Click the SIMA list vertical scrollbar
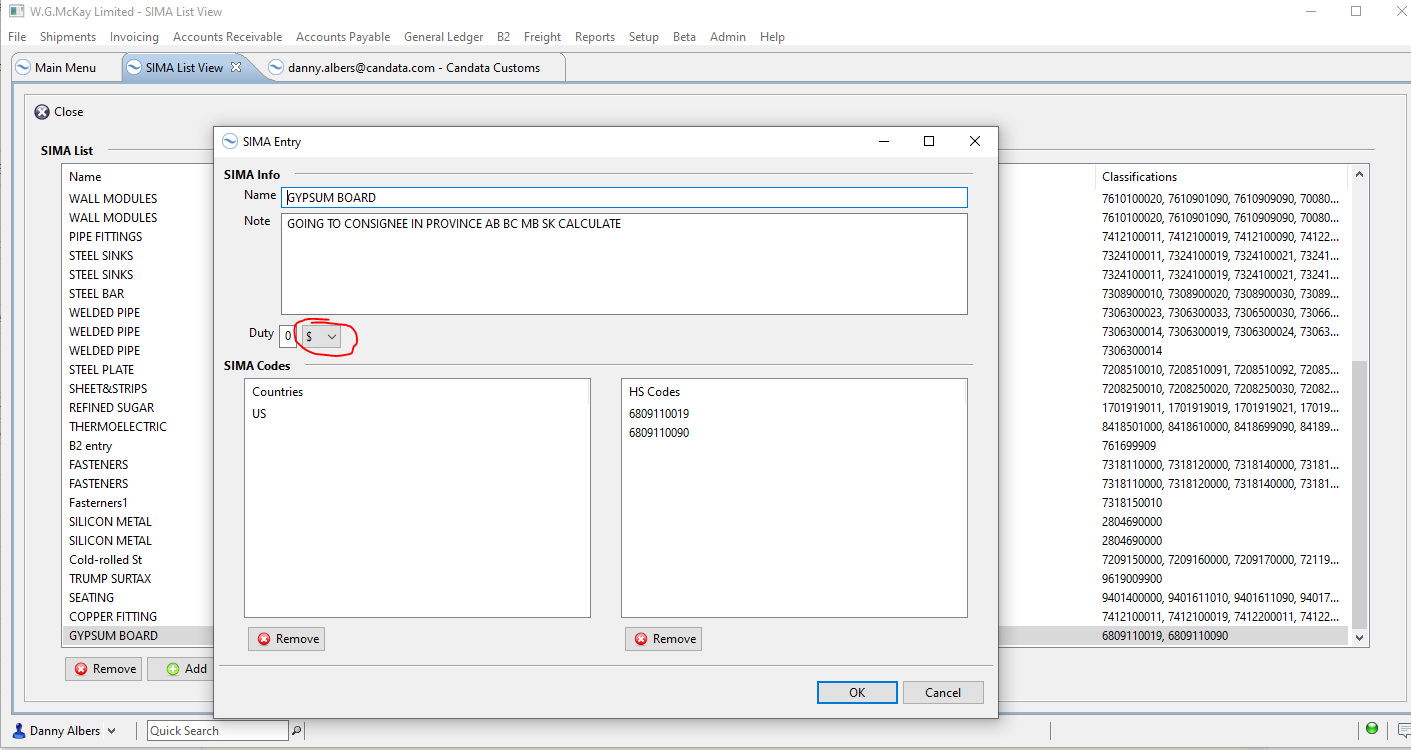The height and width of the screenshot is (750, 1411). 1358,405
